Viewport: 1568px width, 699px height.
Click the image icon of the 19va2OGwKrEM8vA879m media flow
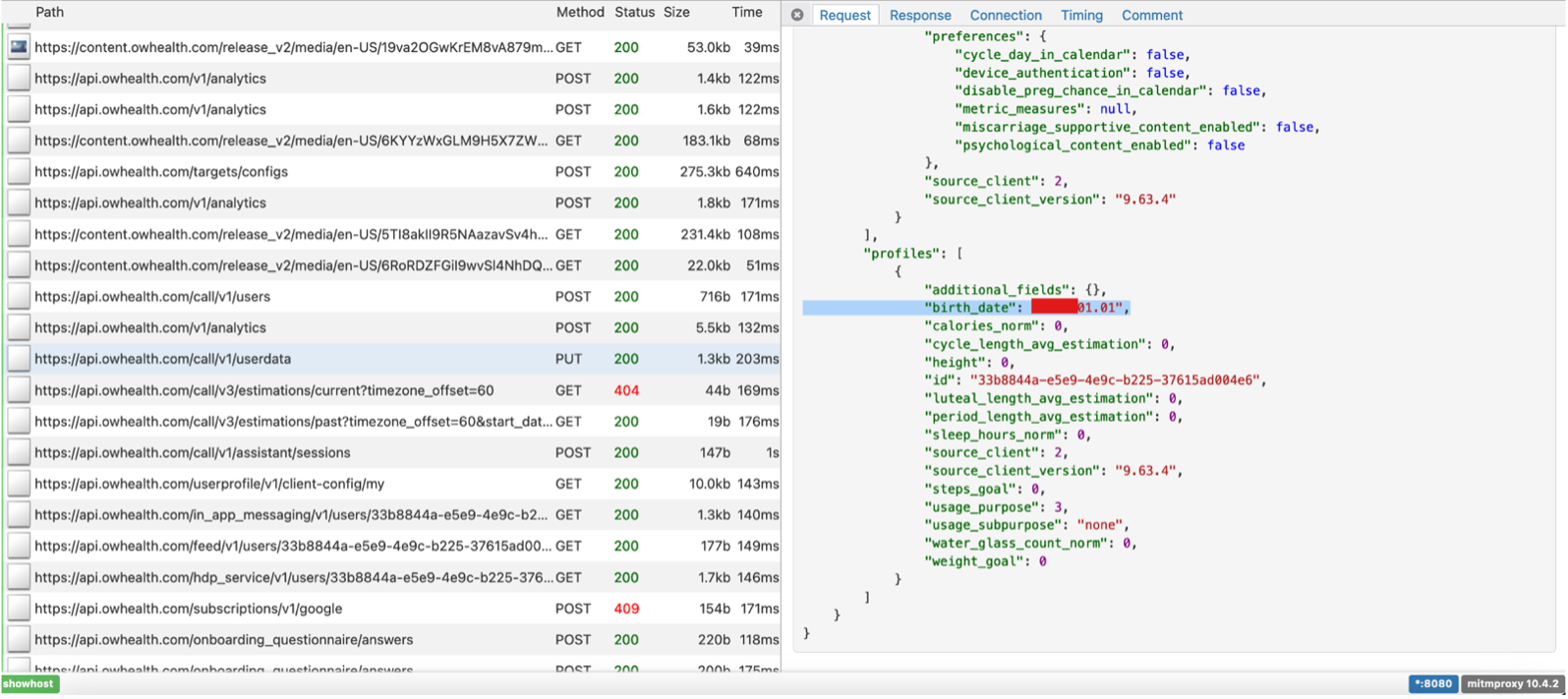click(x=19, y=47)
